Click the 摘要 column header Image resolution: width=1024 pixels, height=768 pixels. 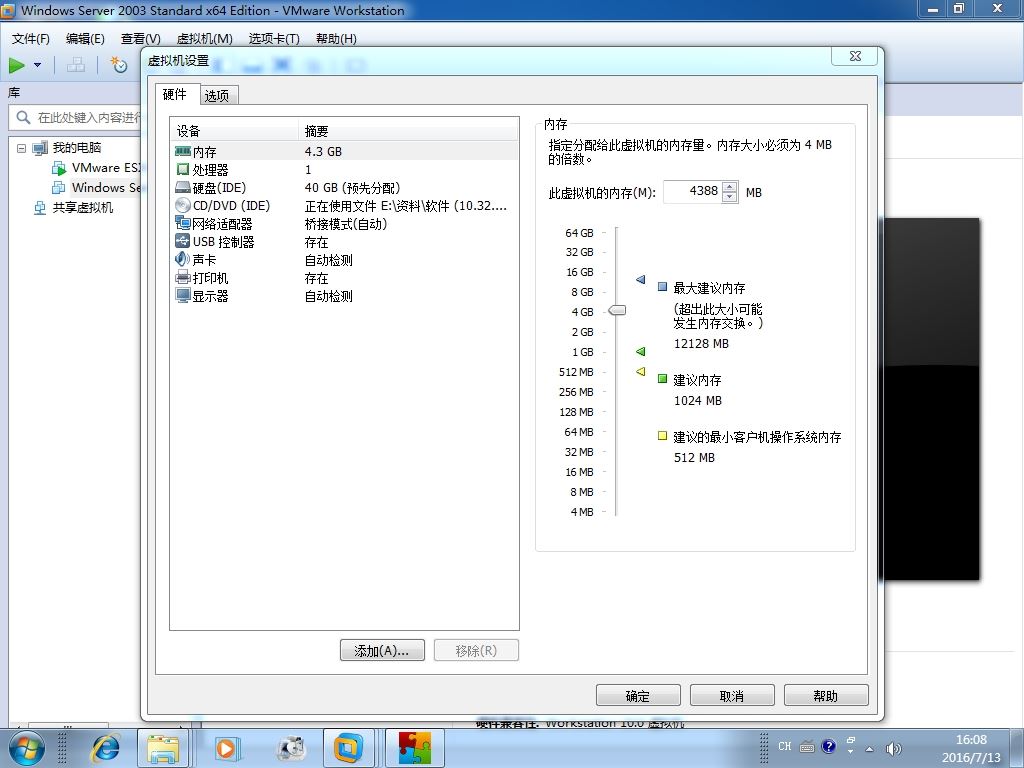pos(408,131)
